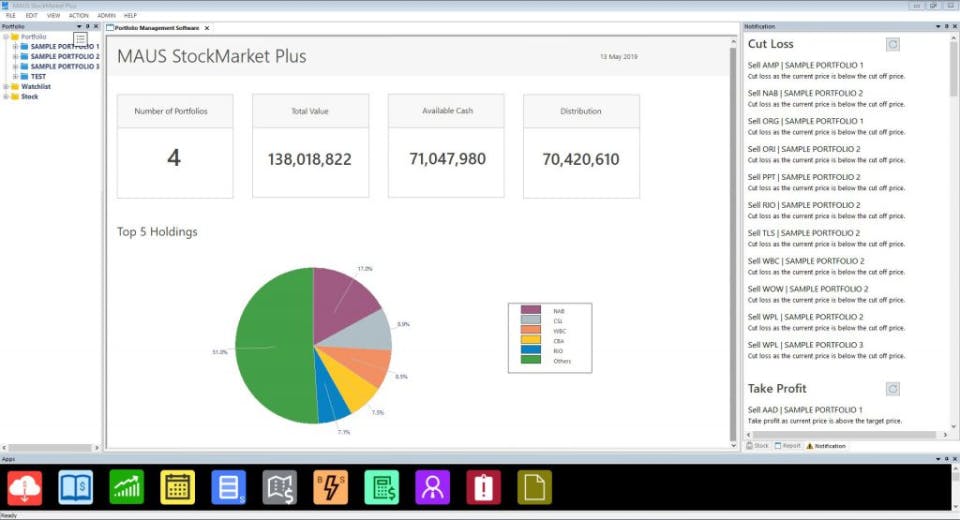Open the red clipboard alert app
The image size is (960, 520).
pos(484,488)
